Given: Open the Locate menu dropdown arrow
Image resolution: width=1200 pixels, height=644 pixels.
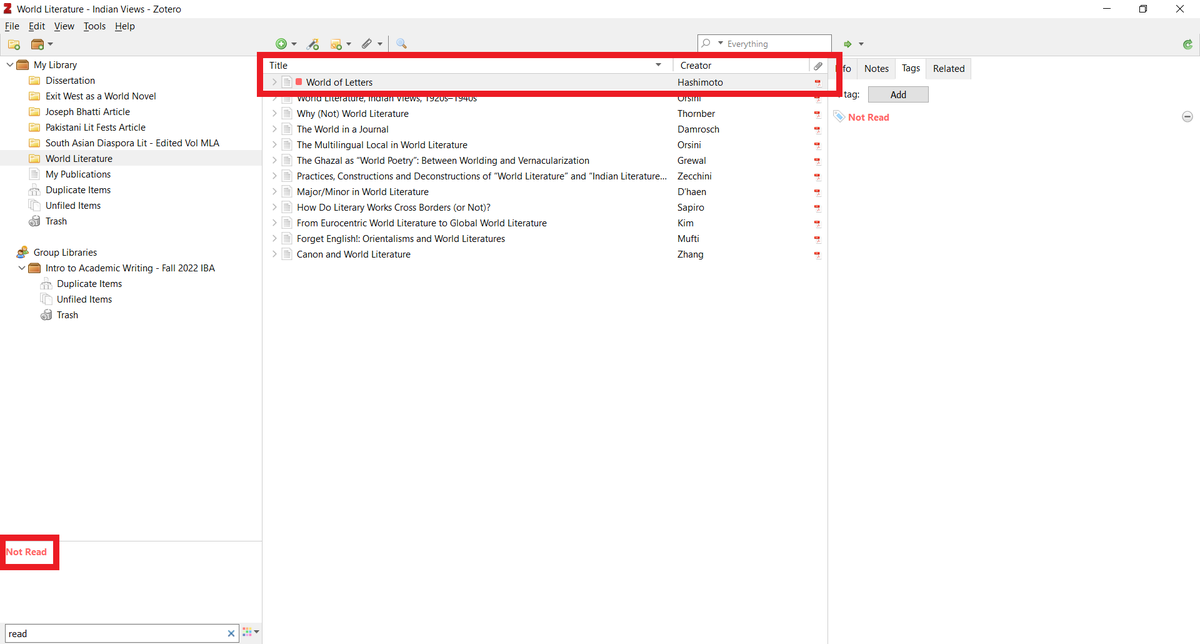Looking at the screenshot, I should click(x=860, y=44).
